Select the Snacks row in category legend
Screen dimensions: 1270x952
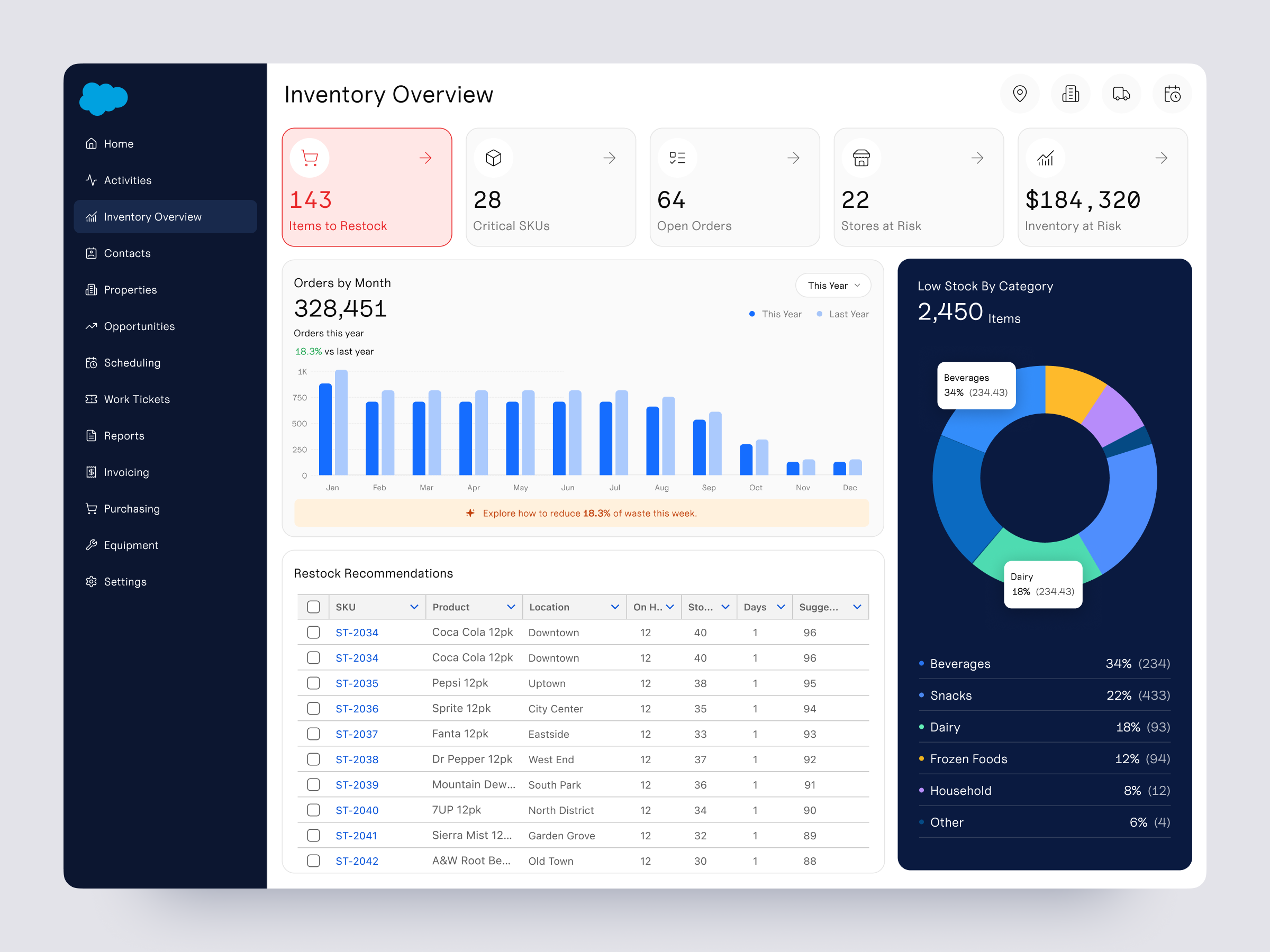(x=1045, y=695)
